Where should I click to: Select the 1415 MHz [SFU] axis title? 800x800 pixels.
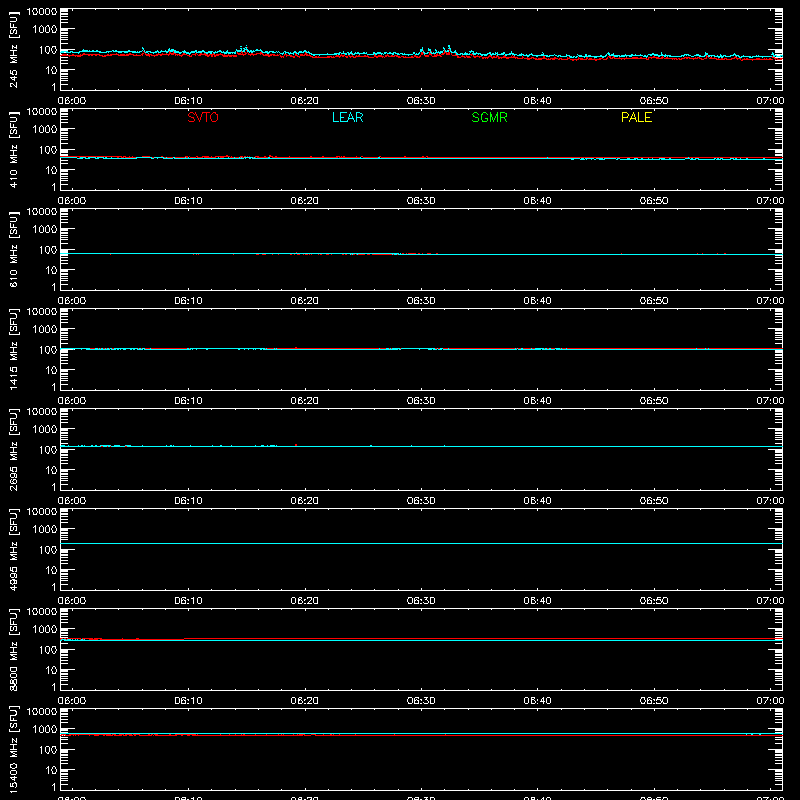[13, 349]
